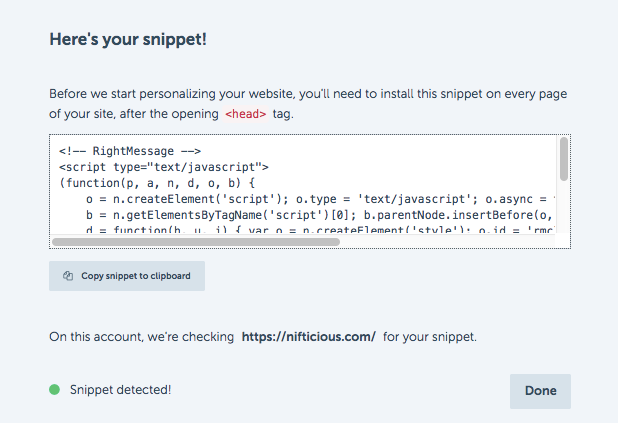Click the (function(p, a, n, d, o, b) line

coord(157,183)
